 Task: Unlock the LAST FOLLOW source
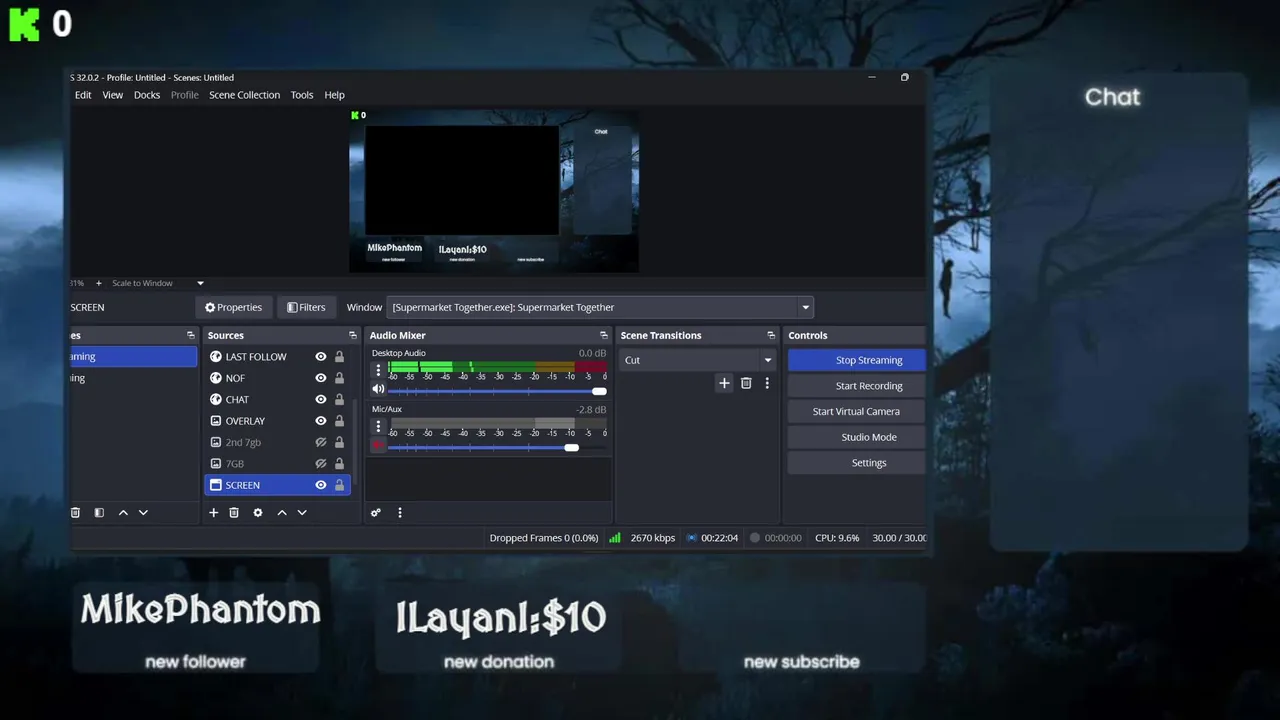coord(339,357)
